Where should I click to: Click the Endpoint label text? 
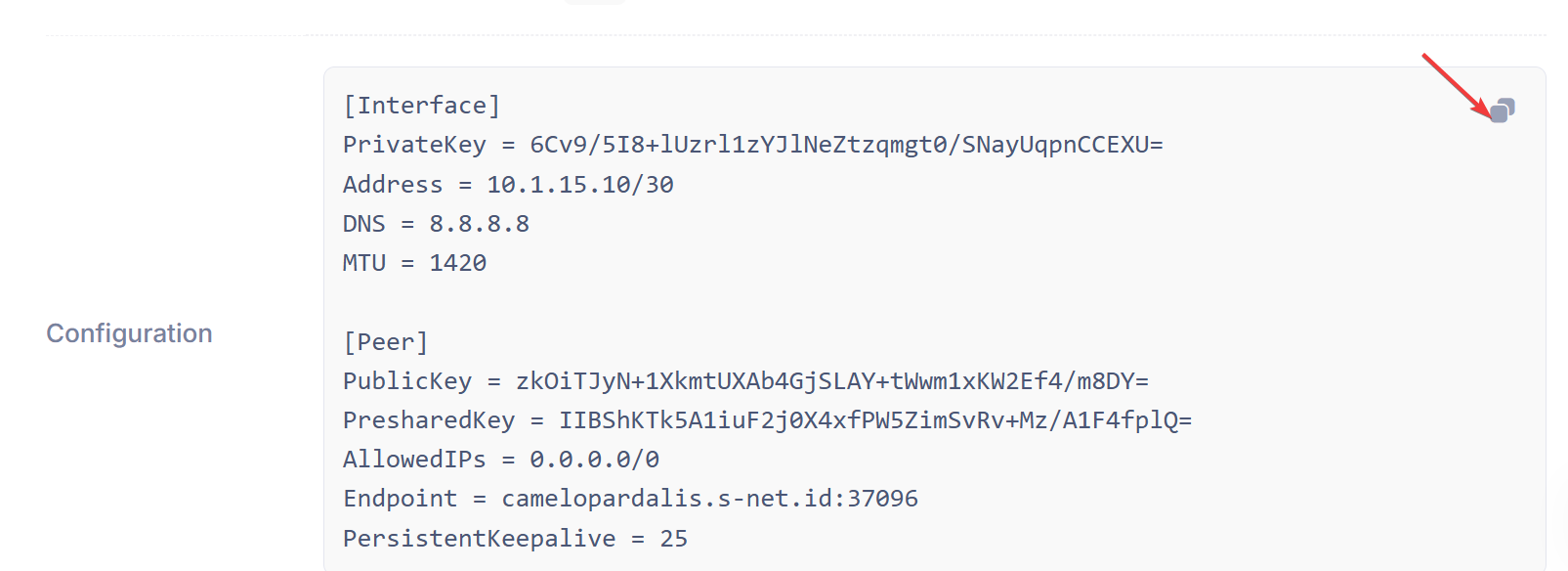pos(400,499)
